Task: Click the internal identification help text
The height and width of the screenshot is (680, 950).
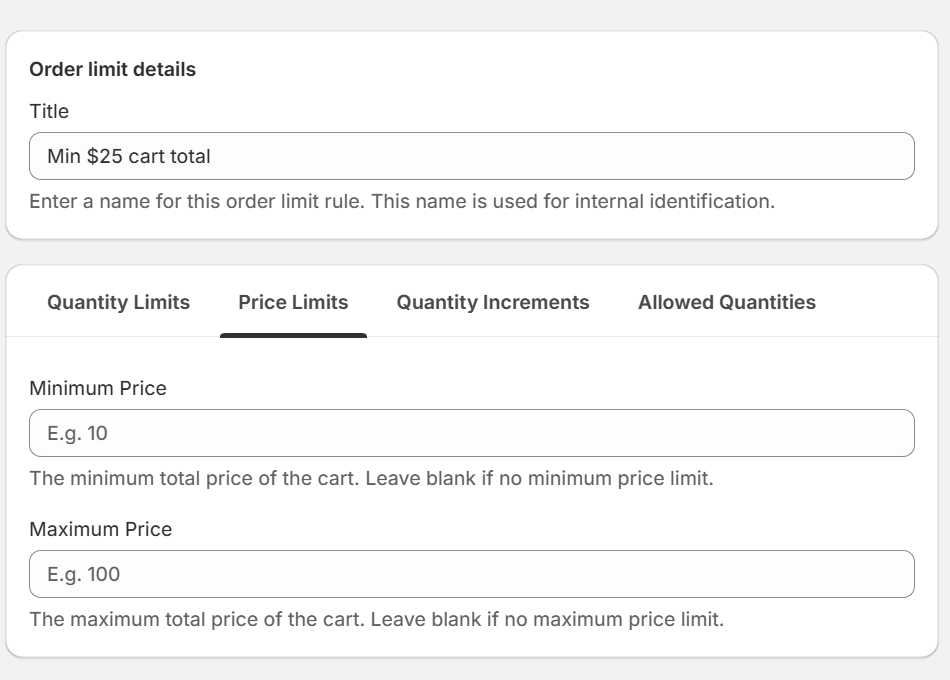Action: 401,201
